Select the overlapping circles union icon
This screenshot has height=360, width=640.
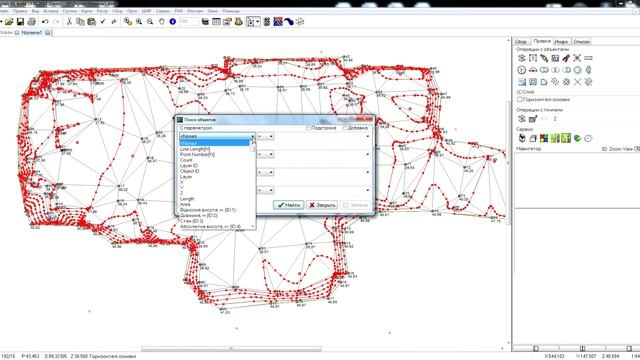tap(544, 70)
